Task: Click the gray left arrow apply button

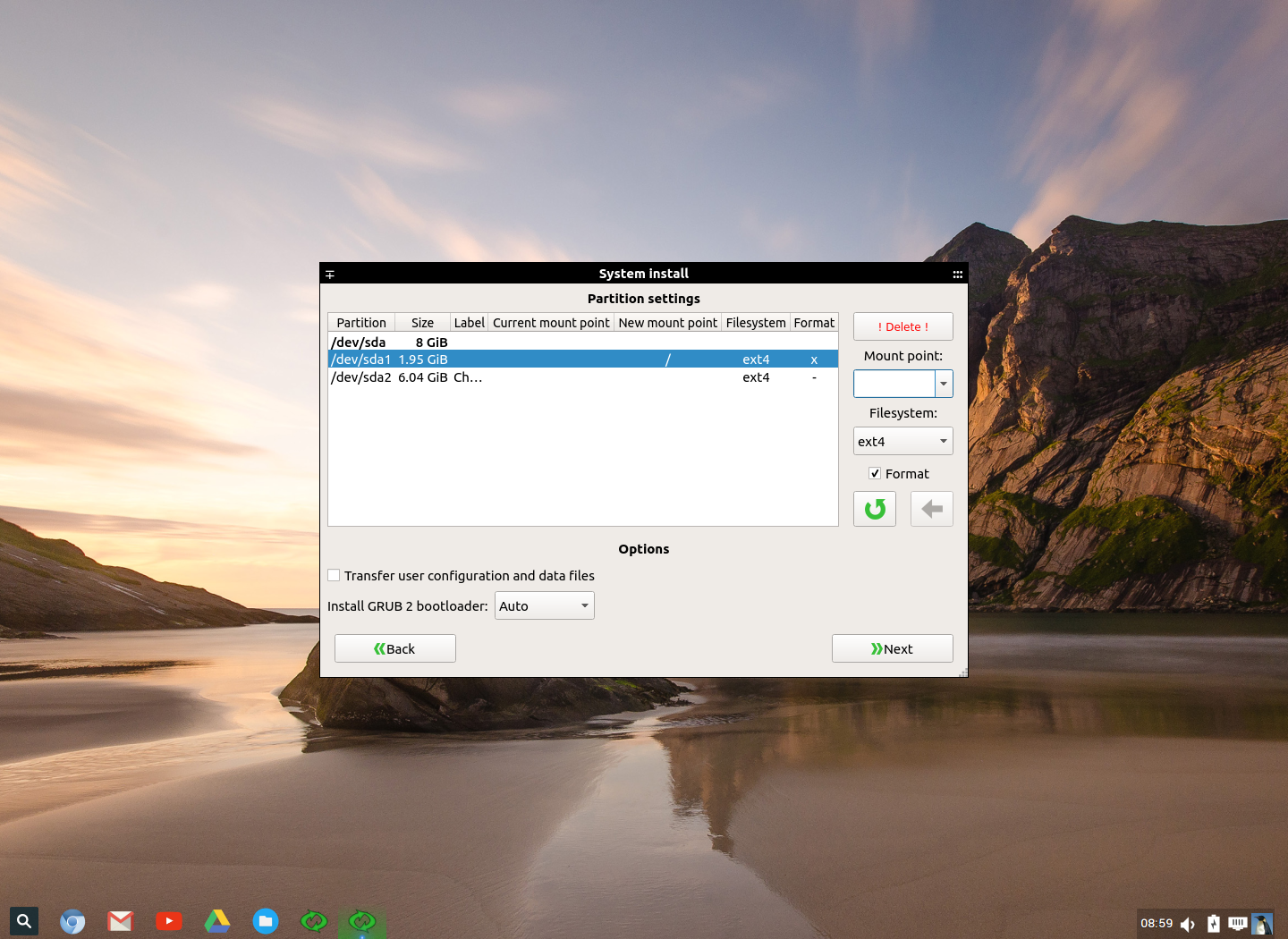Action: point(932,509)
